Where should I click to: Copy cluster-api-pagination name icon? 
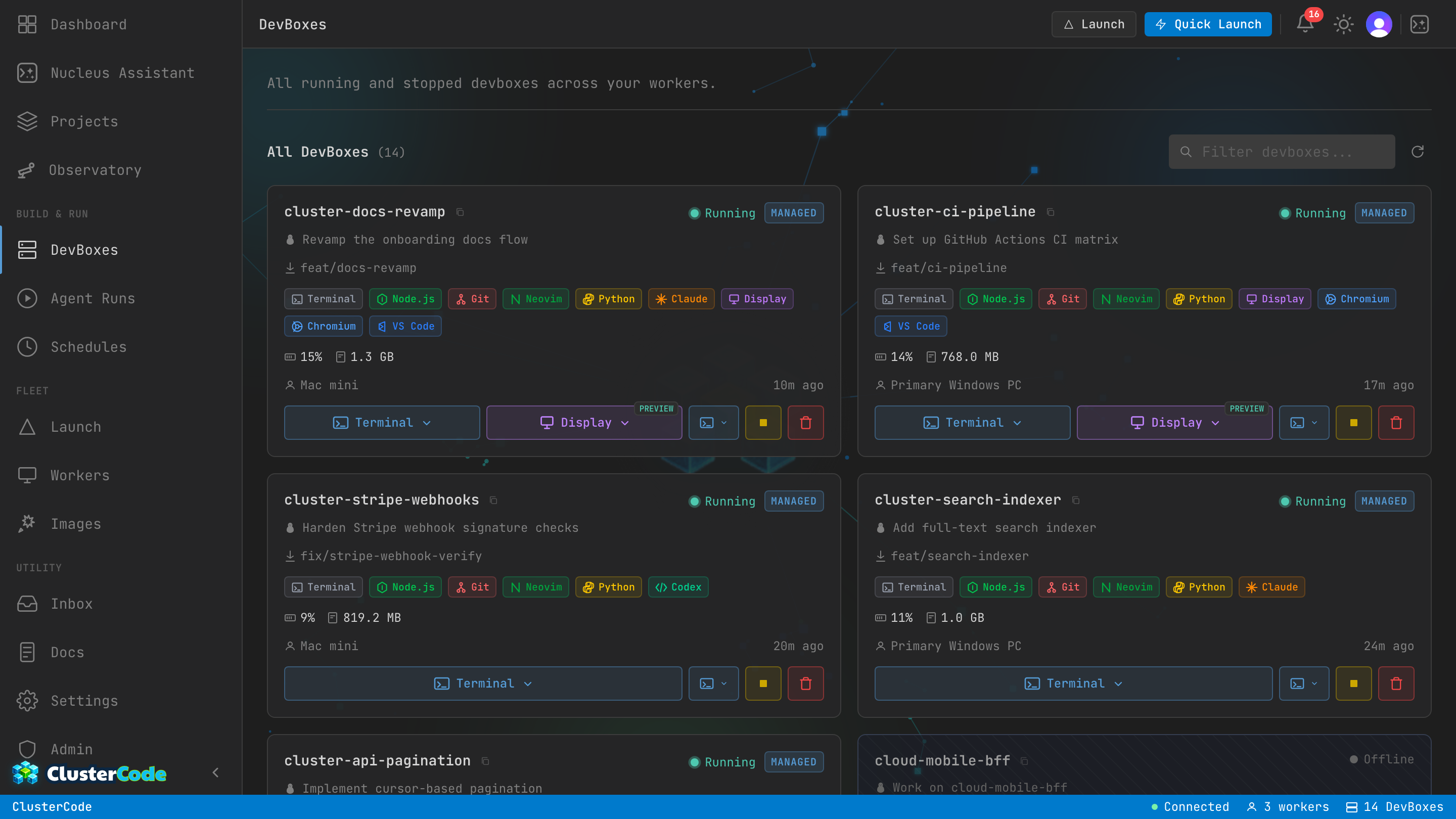pos(485,761)
